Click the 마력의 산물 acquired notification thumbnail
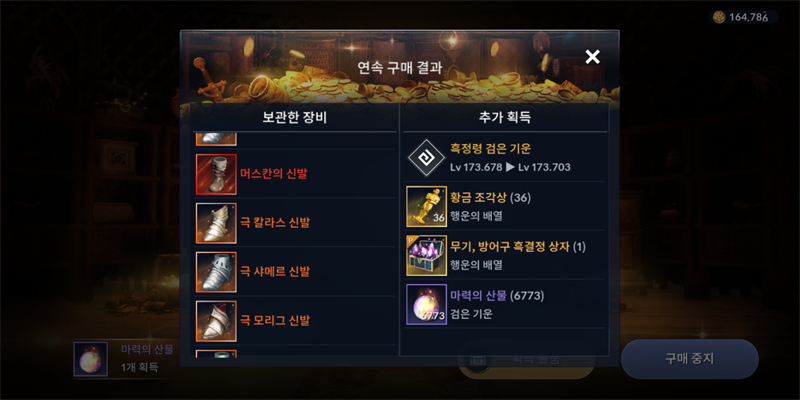Viewport: 800px width, 400px height. [90, 359]
